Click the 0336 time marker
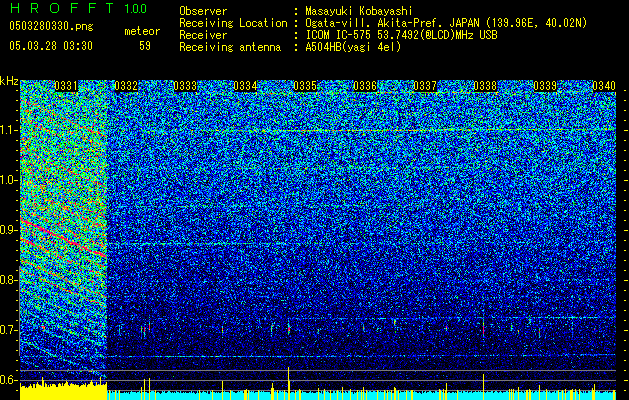This screenshot has width=629, height=400. pyautogui.click(x=365, y=86)
